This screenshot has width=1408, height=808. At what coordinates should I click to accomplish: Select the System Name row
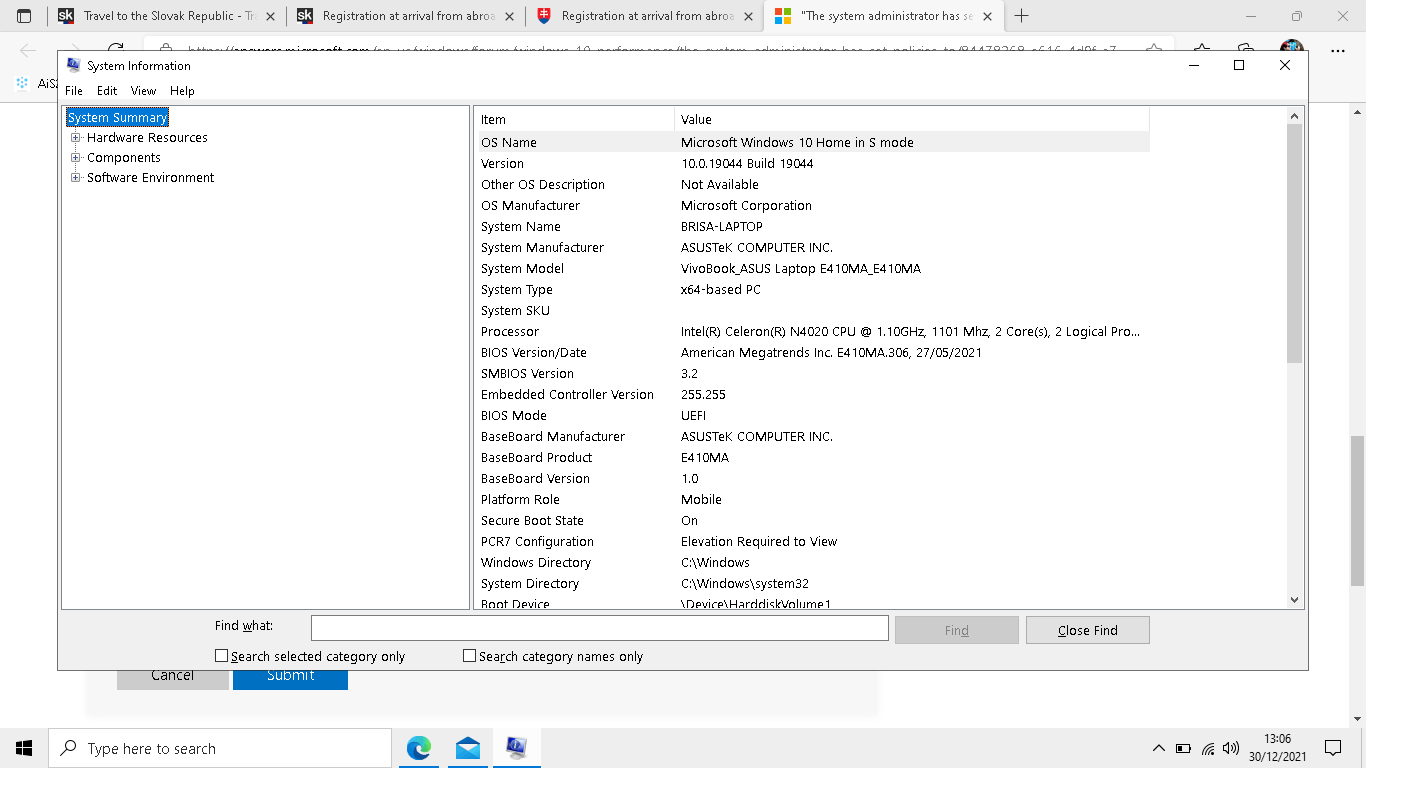pyautogui.click(x=812, y=226)
